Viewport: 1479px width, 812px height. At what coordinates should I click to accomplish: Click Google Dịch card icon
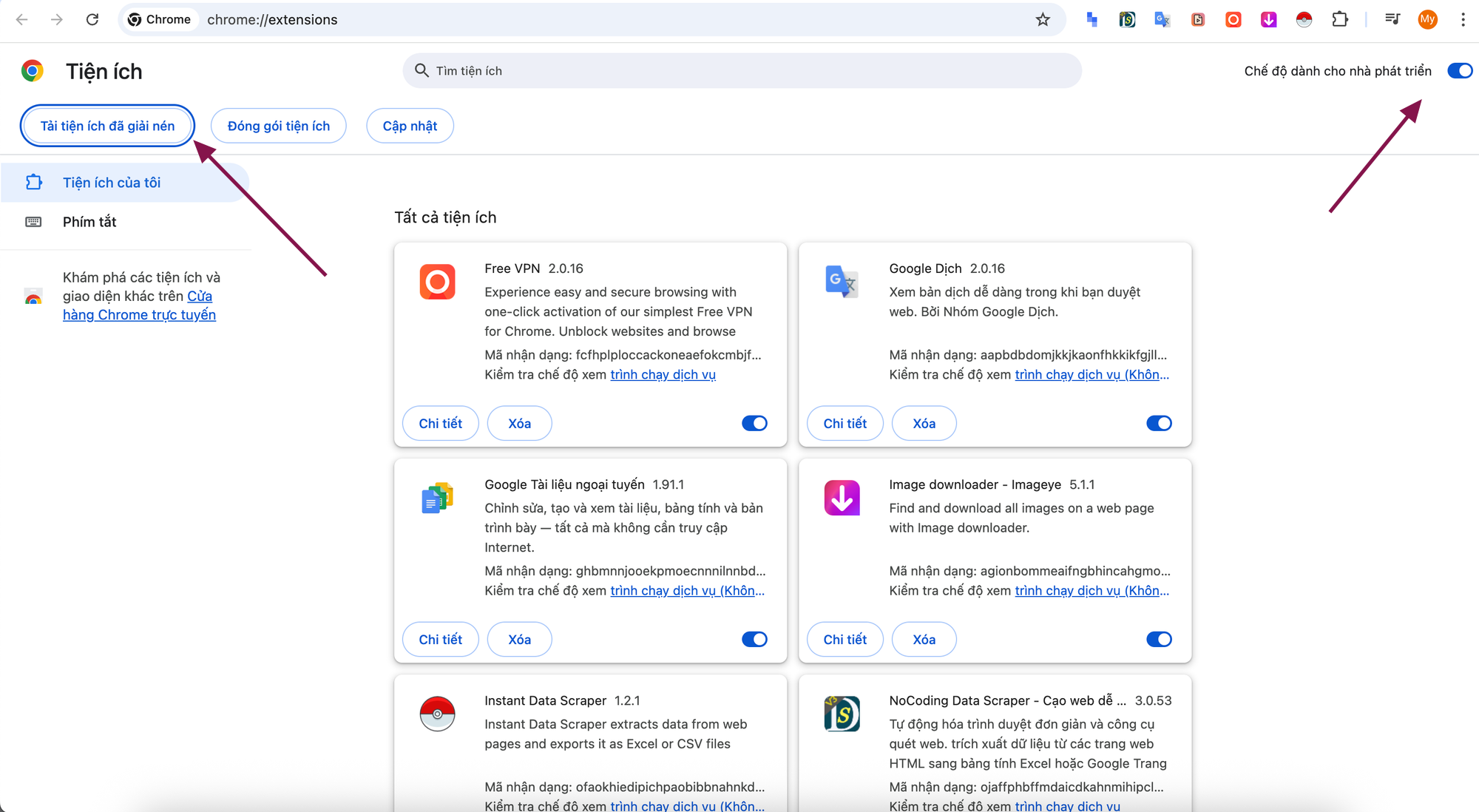click(842, 282)
